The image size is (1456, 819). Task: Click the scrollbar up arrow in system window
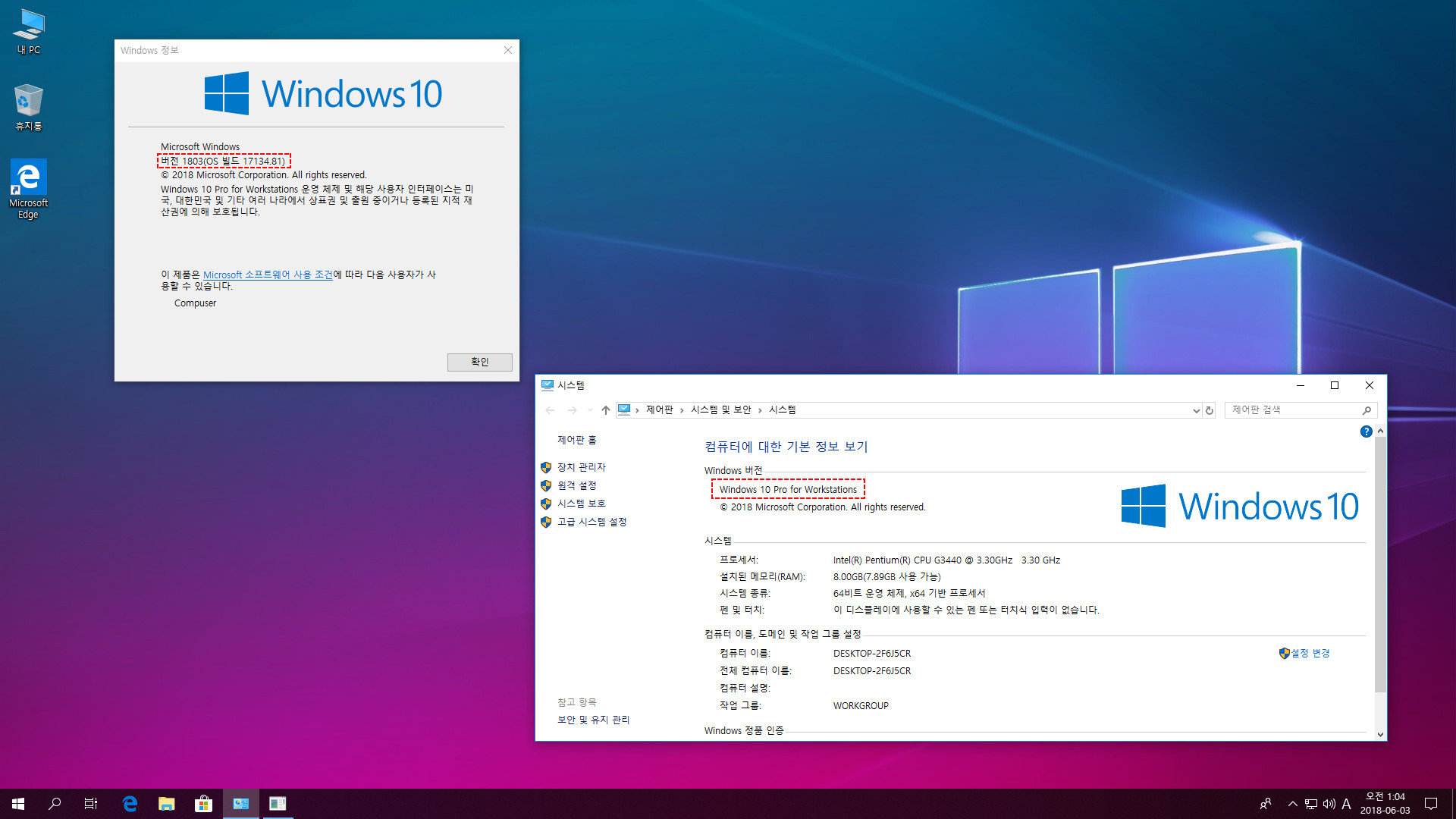(1380, 431)
